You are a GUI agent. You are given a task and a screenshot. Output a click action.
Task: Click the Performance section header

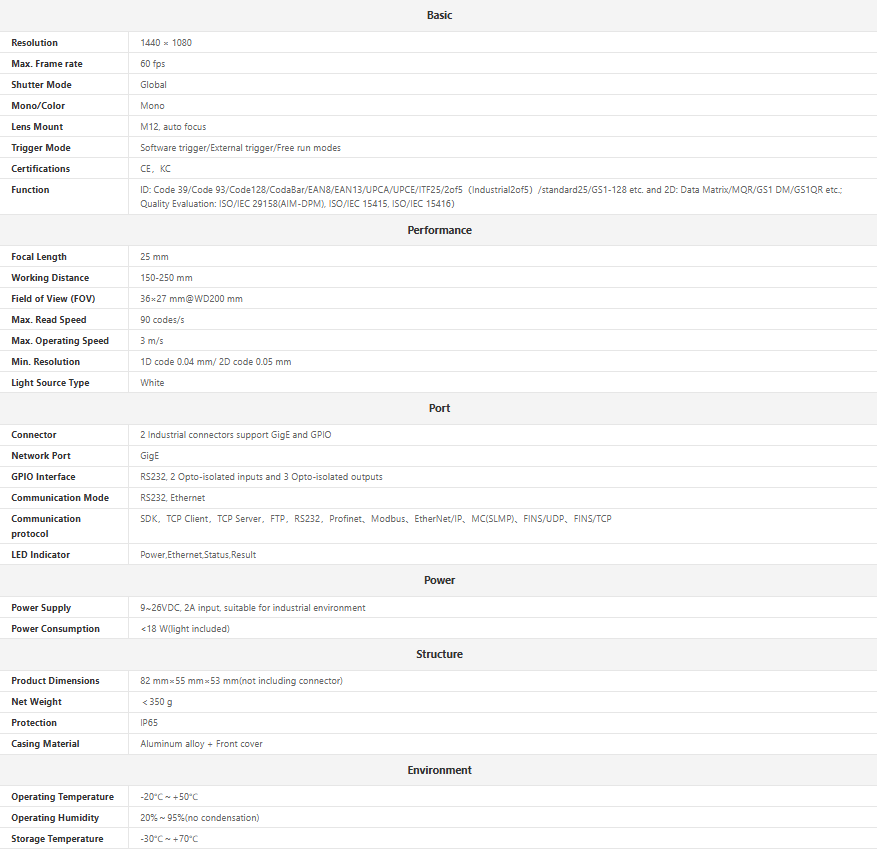click(x=439, y=230)
